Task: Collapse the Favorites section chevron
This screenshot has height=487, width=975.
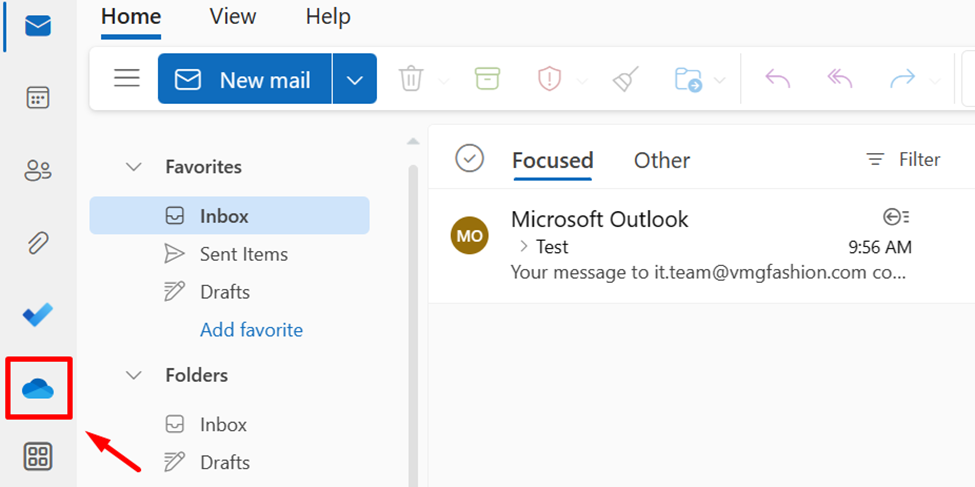Action: click(x=134, y=167)
